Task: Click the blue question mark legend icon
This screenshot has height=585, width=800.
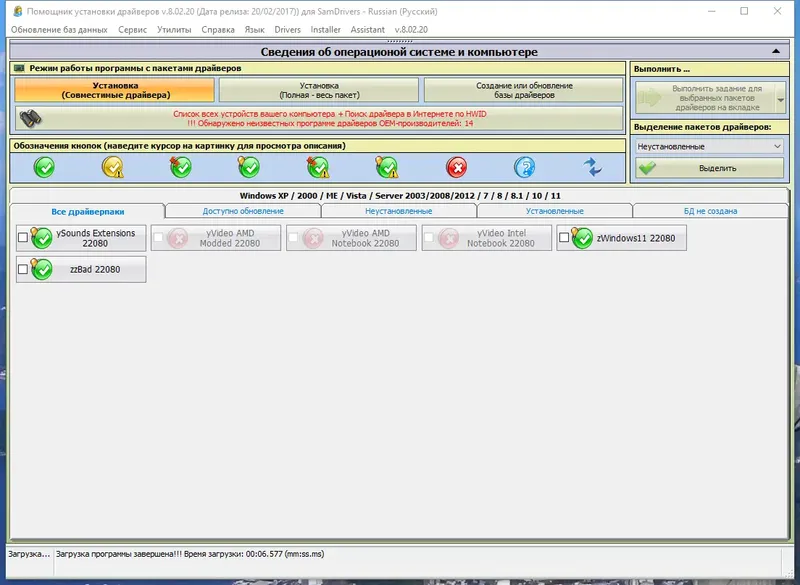Action: pos(524,167)
